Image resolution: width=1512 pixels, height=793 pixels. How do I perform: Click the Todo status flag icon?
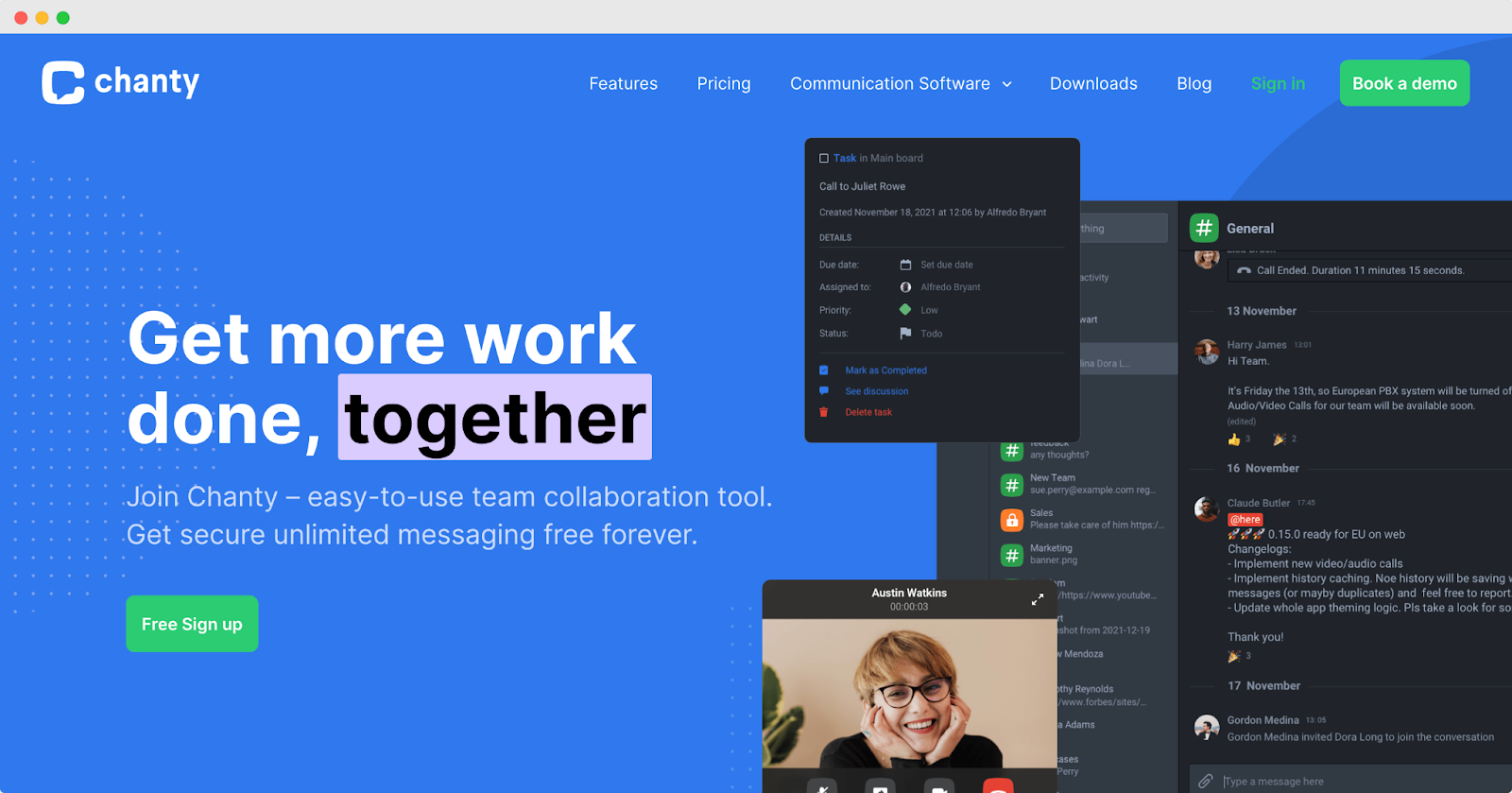pos(905,333)
